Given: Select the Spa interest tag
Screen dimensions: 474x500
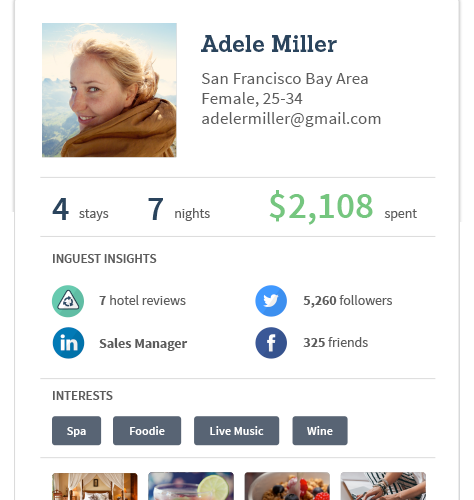Looking at the screenshot, I should (x=76, y=431).
